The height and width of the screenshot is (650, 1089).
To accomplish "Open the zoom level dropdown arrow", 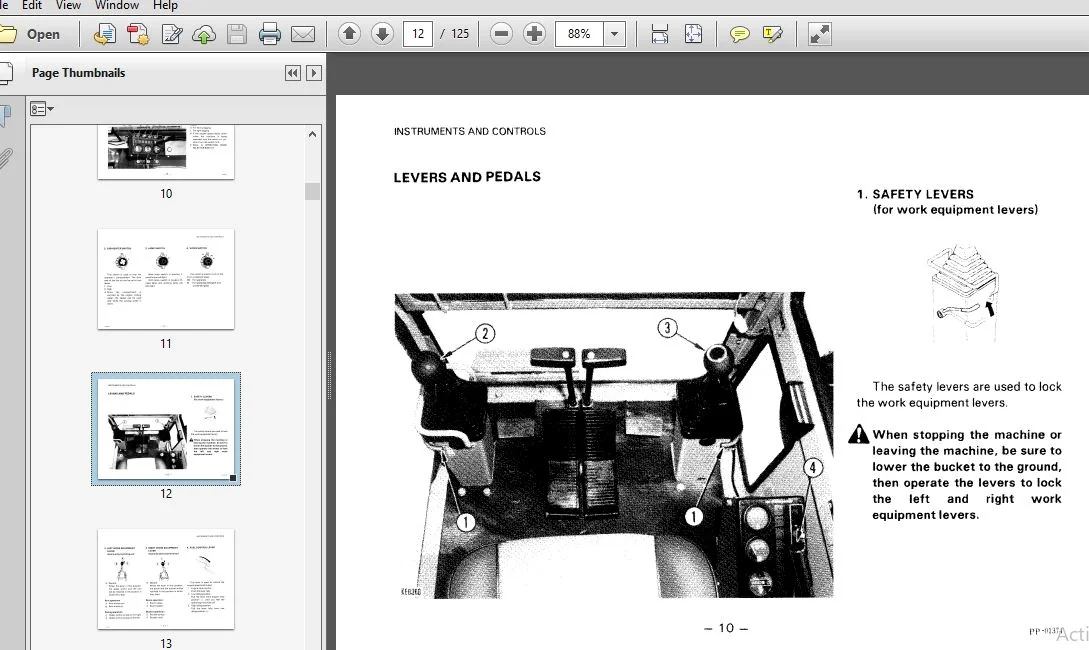I will point(614,33).
